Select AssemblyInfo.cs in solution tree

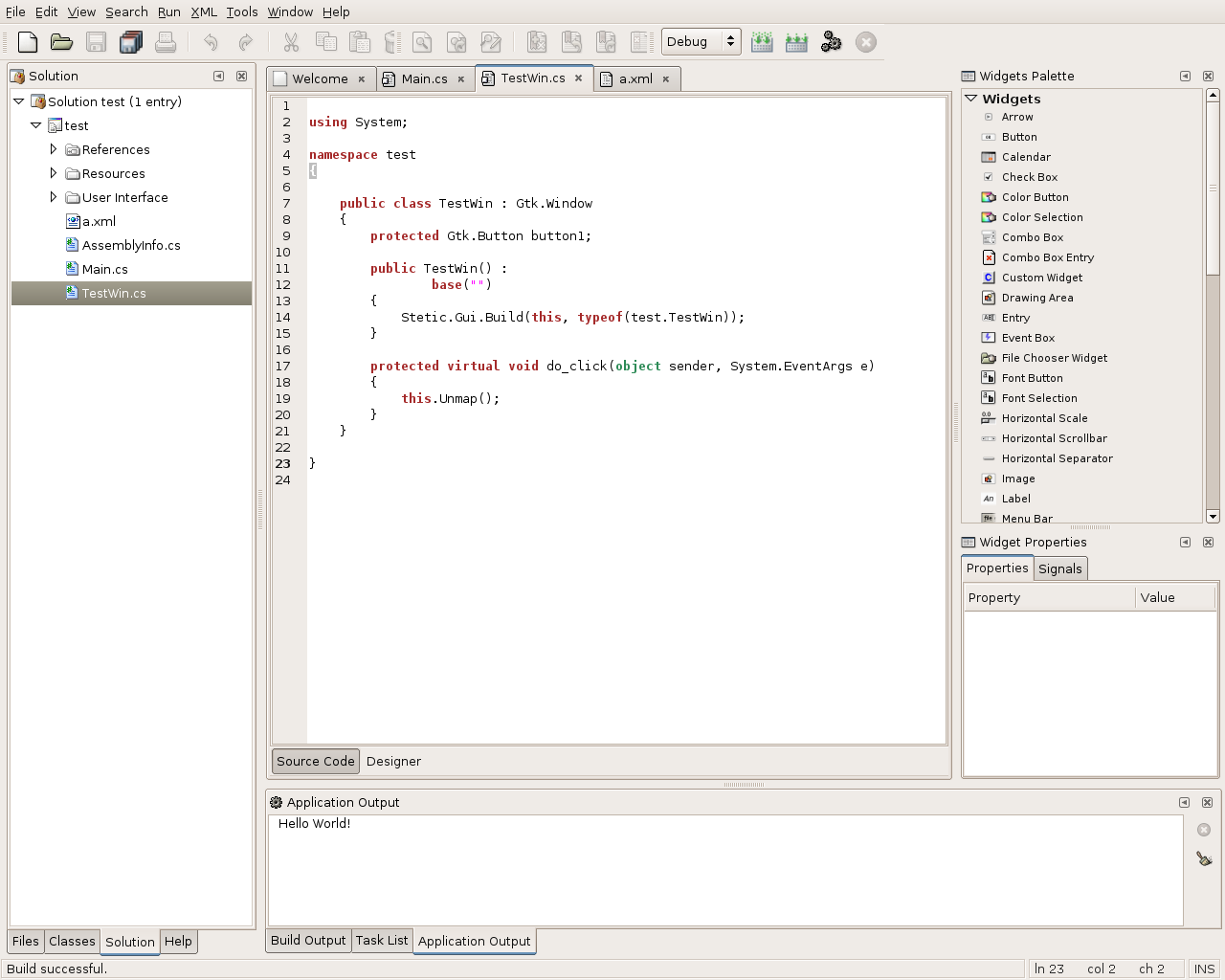coord(131,245)
